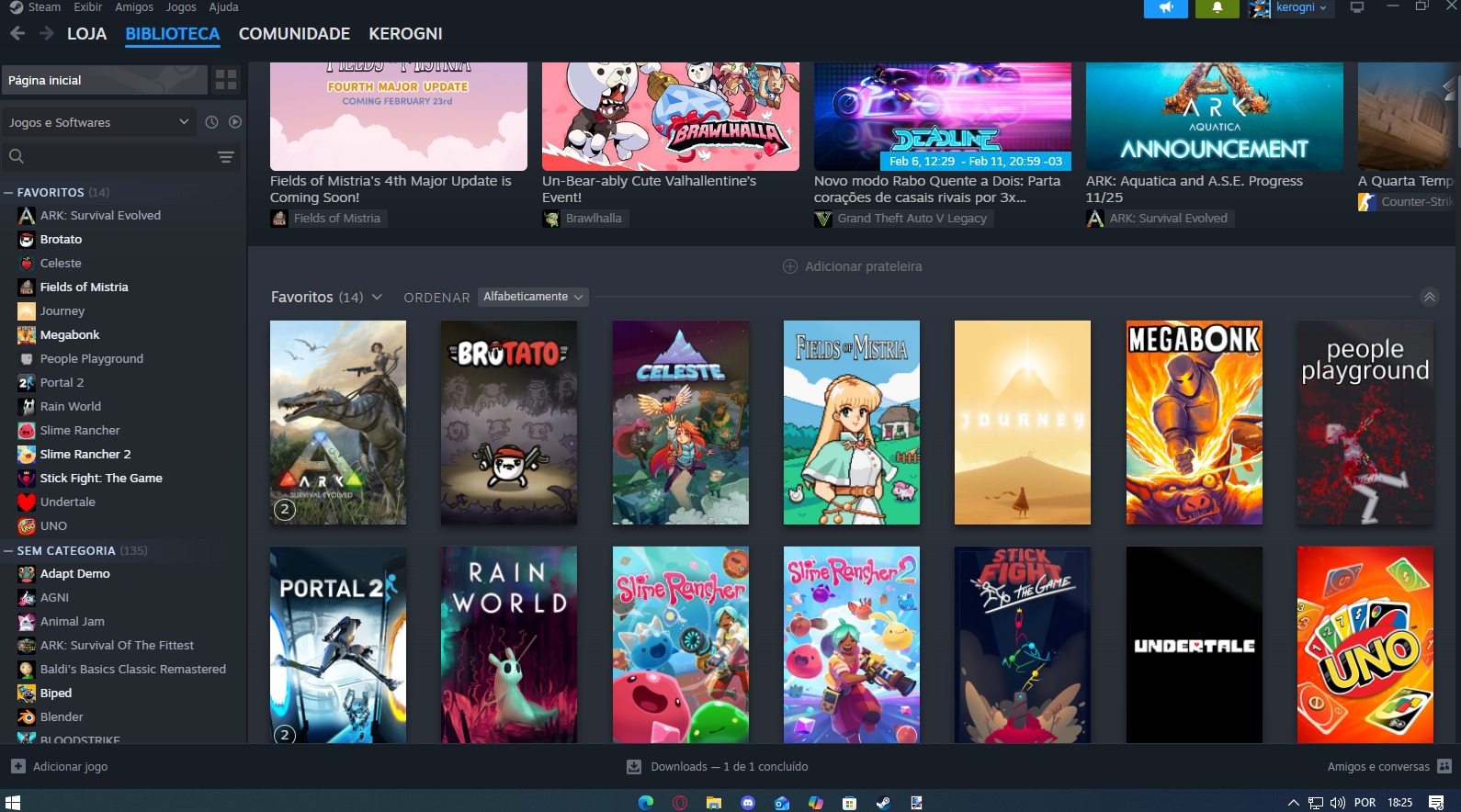
Task: Switch to the LOJA tab
Action: click(86, 34)
